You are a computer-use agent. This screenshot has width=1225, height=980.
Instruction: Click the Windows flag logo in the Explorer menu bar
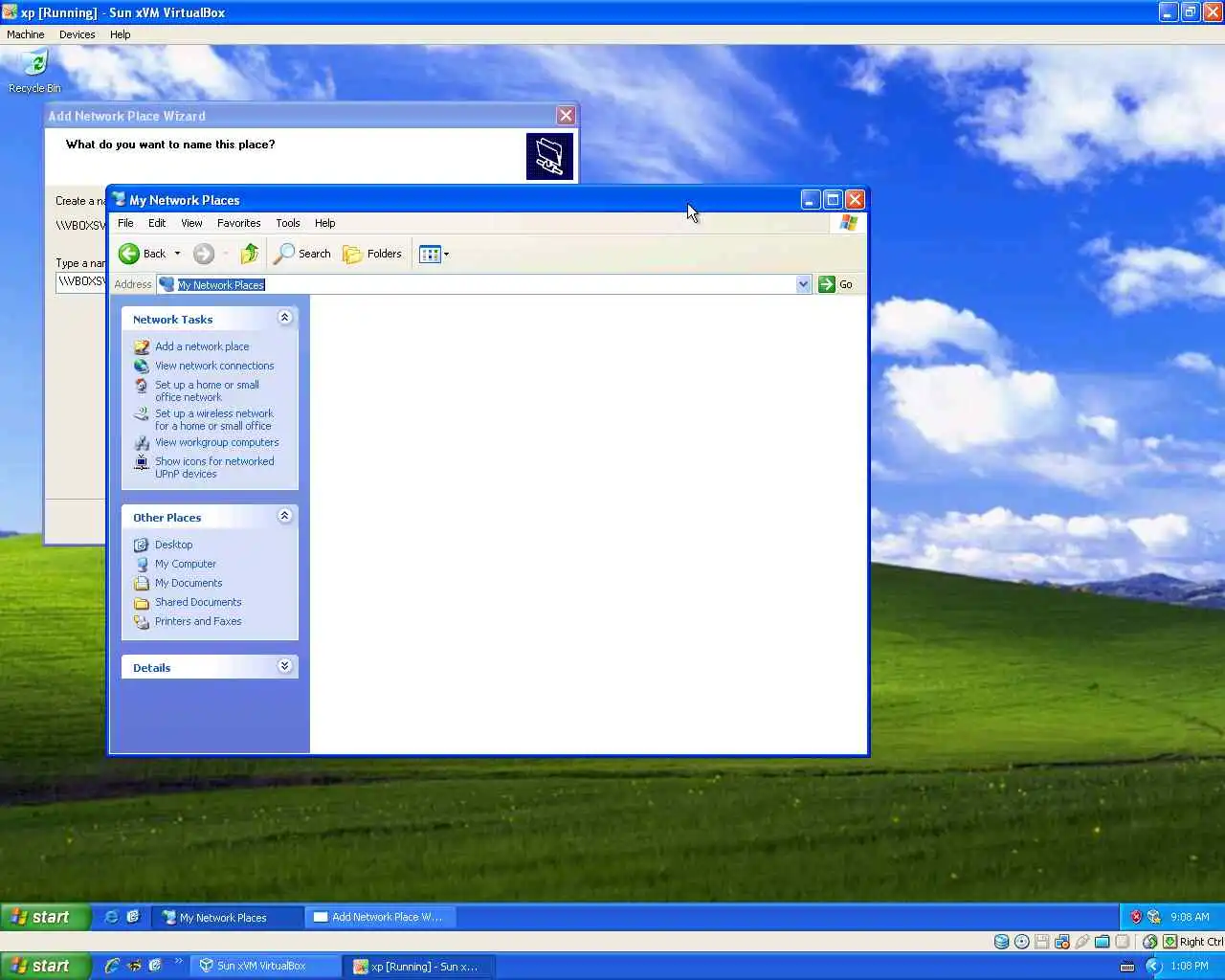click(848, 223)
